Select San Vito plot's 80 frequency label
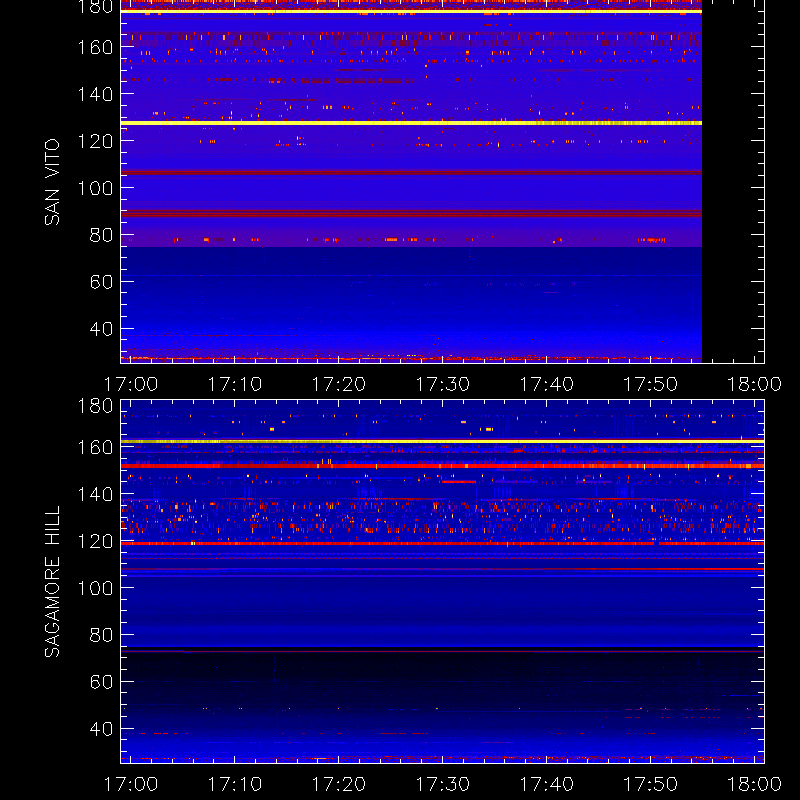 pos(101,235)
